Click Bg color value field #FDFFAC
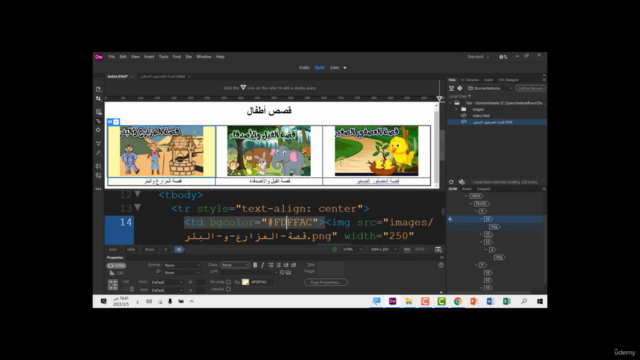Image resolution: width=640 pixels, height=360 pixels. (x=262, y=282)
